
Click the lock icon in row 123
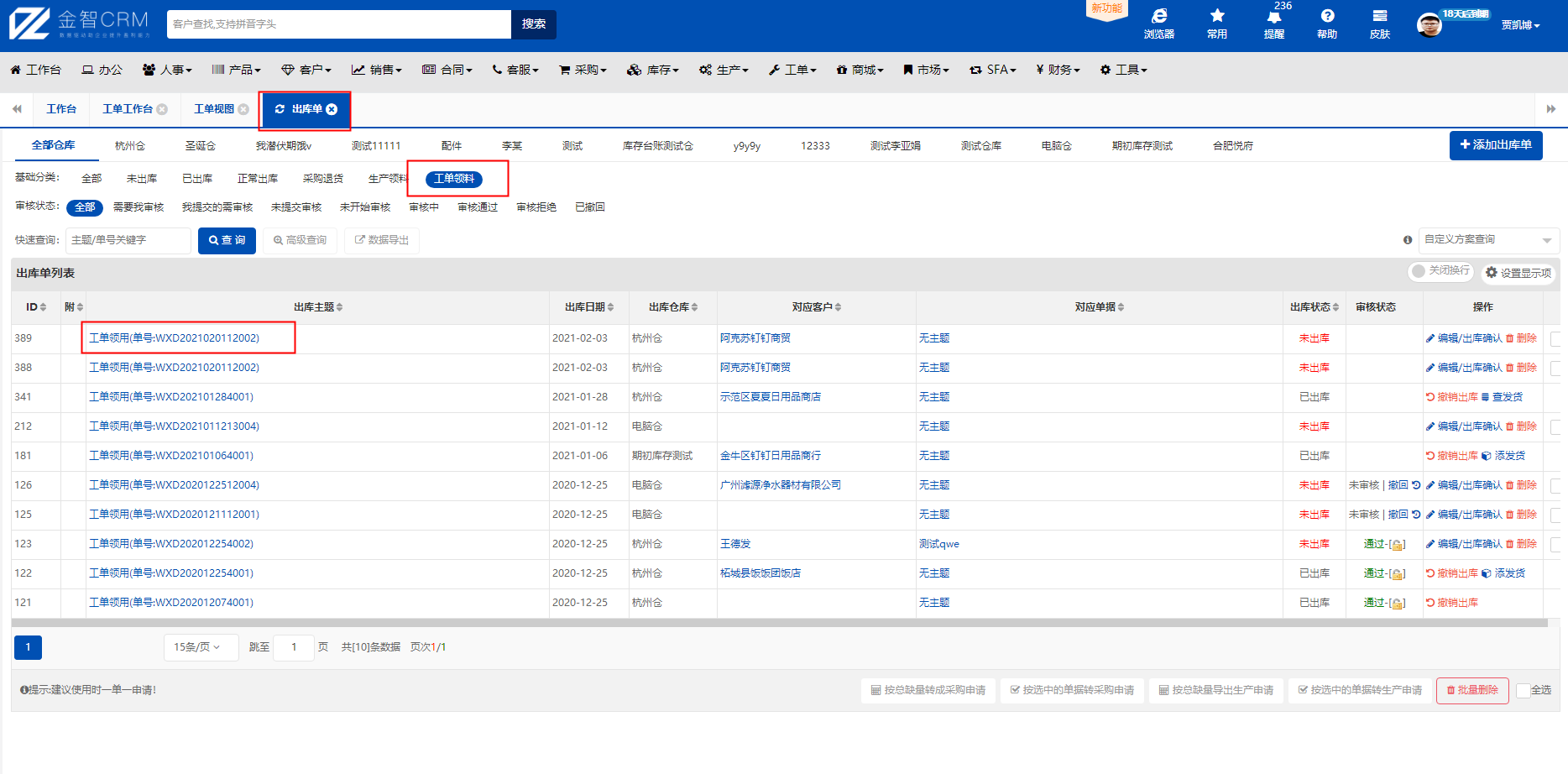(x=1397, y=545)
